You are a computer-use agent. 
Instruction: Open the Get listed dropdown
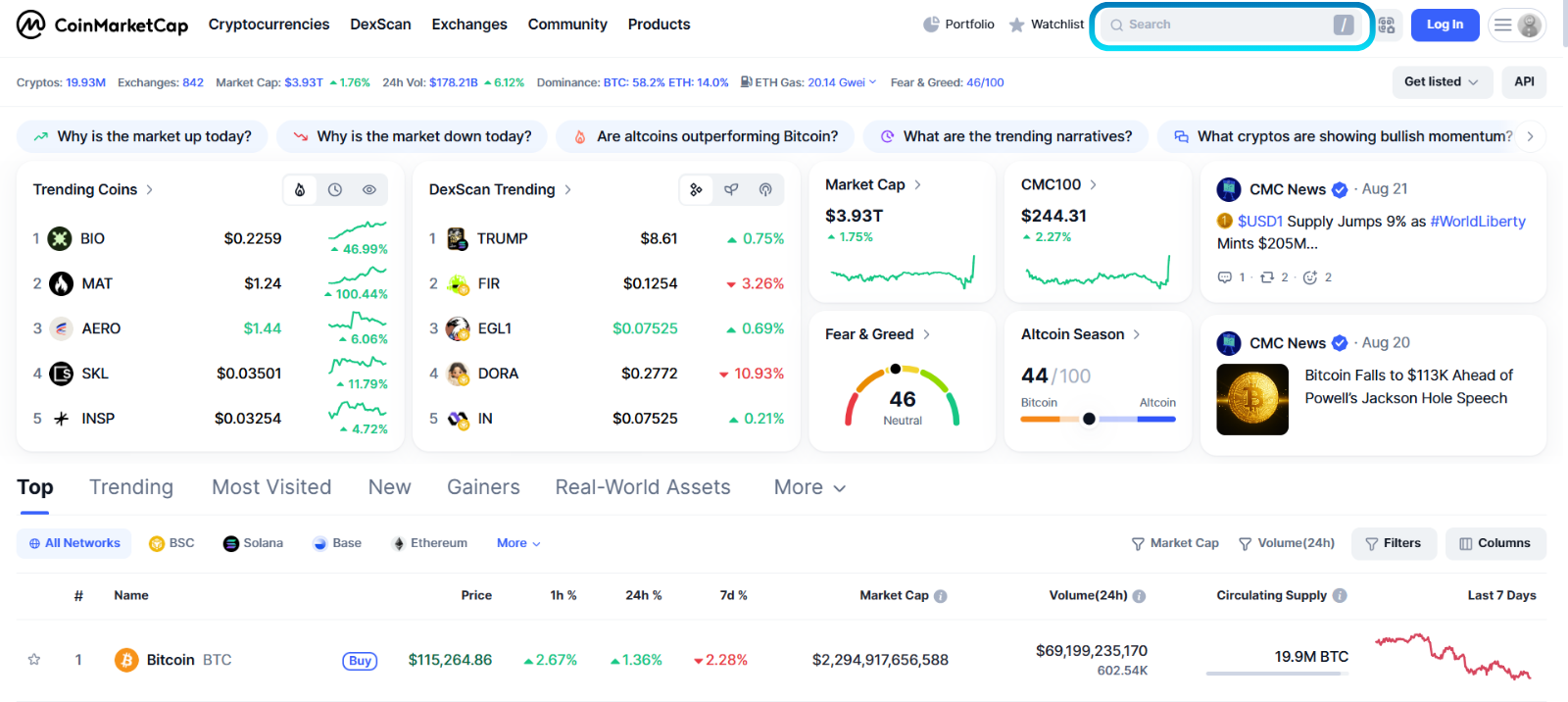coord(1442,82)
